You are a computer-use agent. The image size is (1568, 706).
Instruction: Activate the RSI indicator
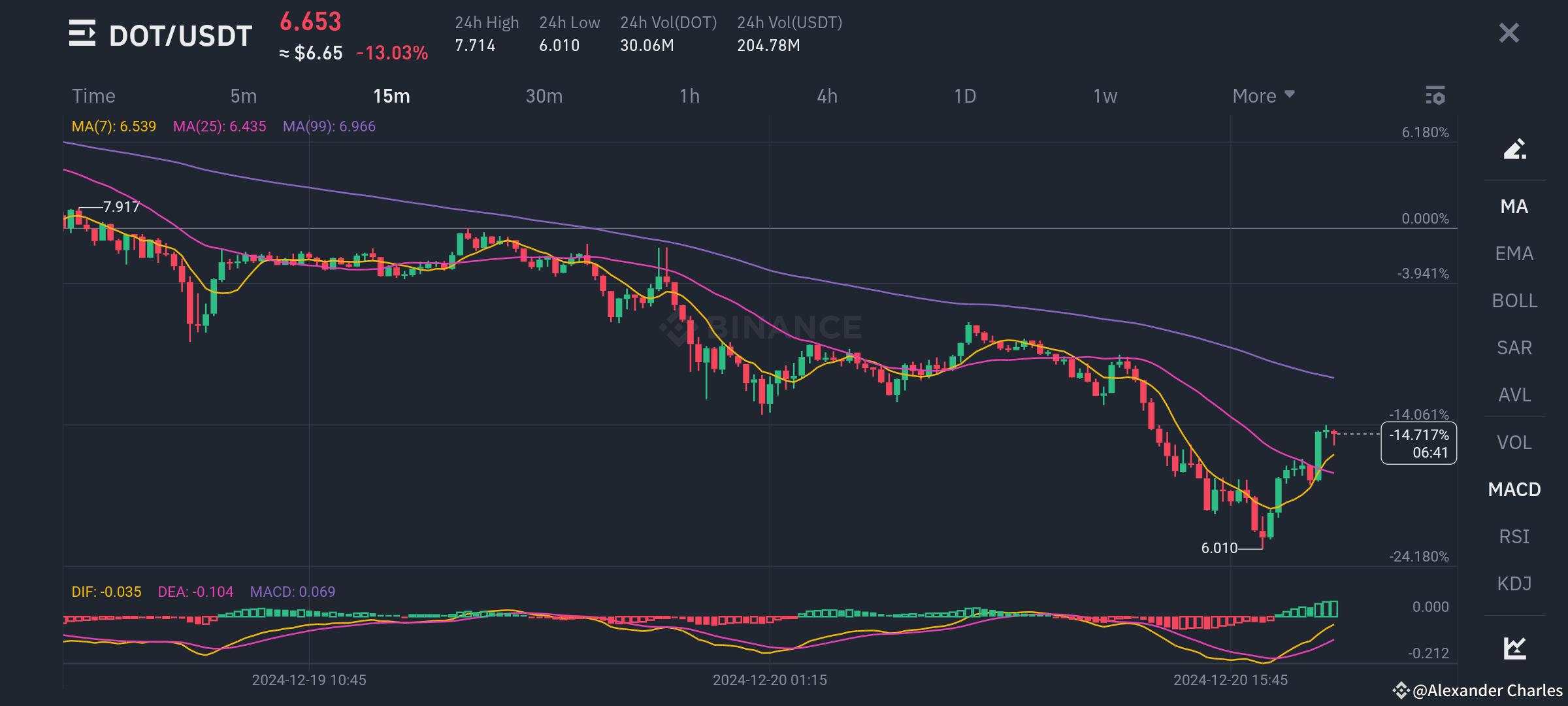pyautogui.click(x=1514, y=536)
